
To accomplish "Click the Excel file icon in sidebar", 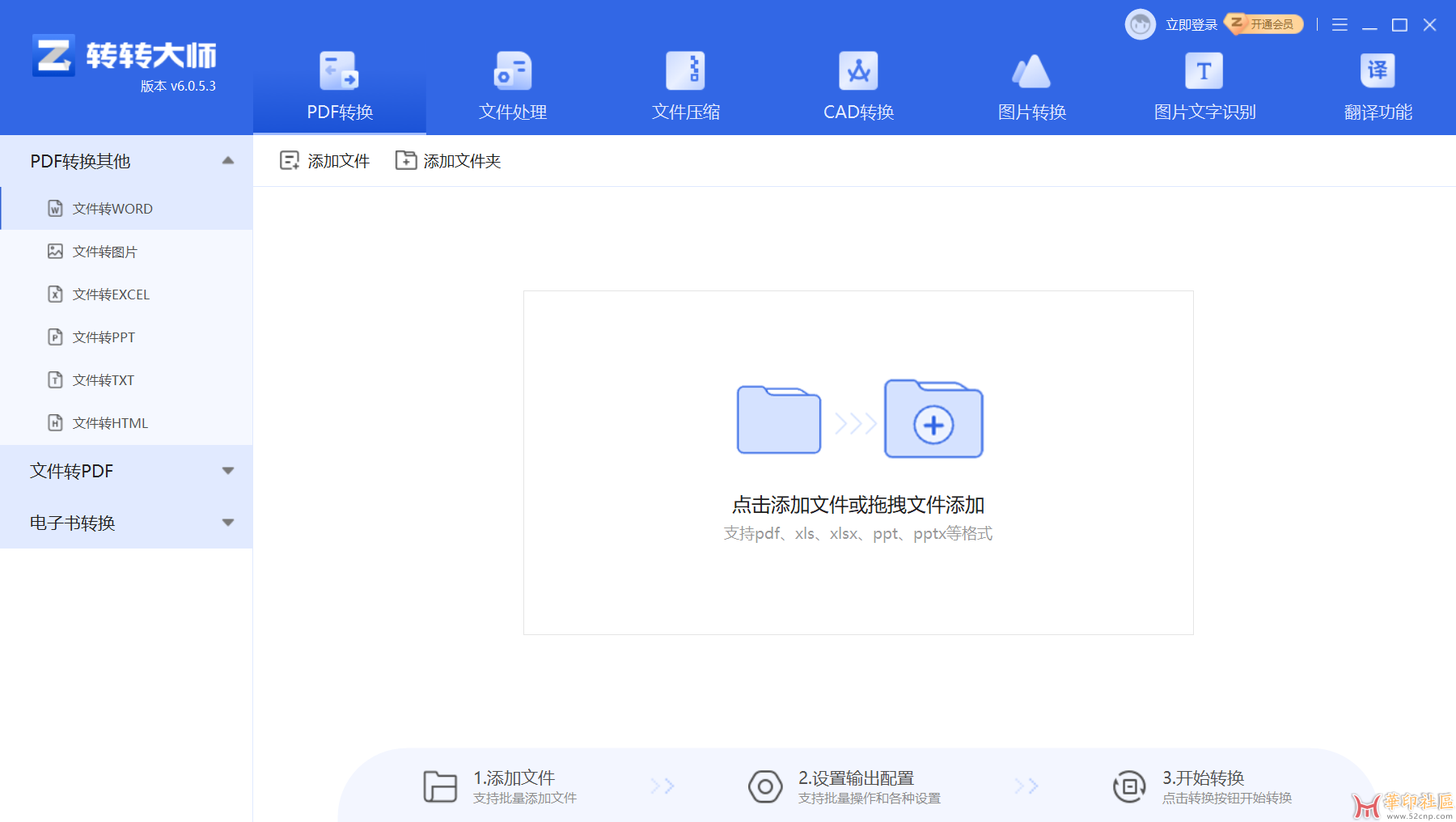I will pyautogui.click(x=55, y=294).
